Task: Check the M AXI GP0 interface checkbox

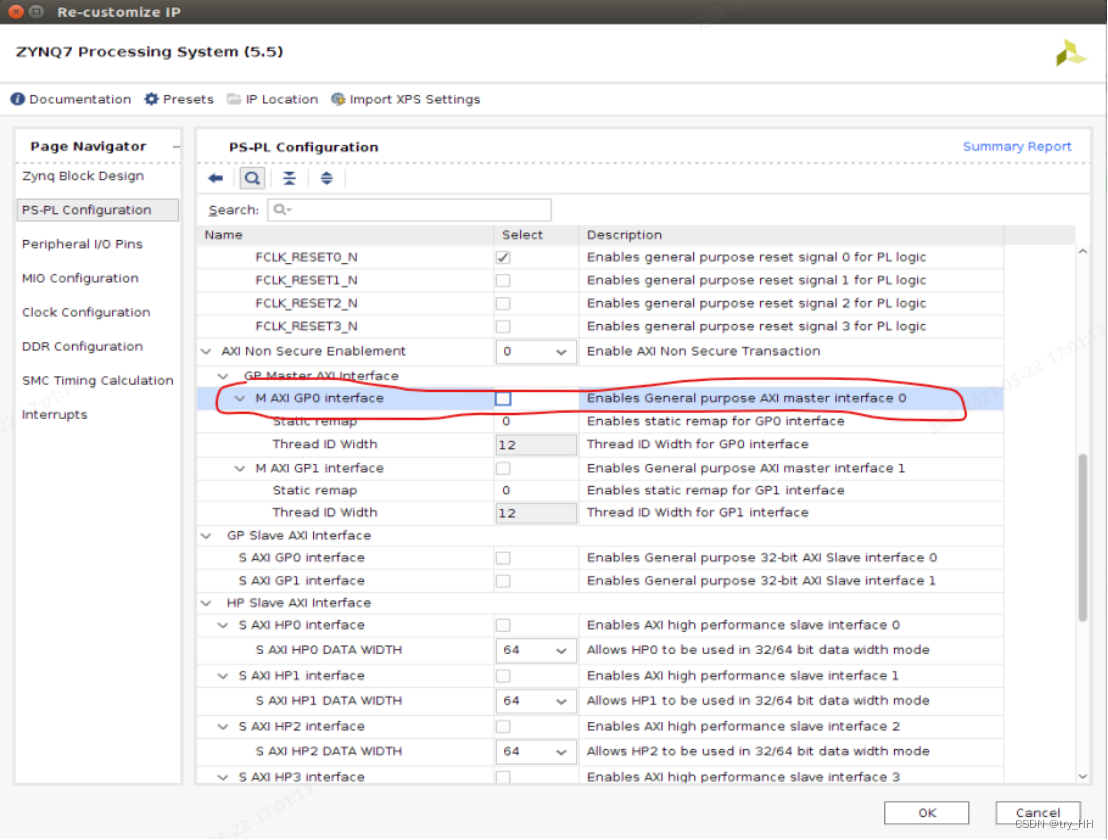Action: [503, 399]
